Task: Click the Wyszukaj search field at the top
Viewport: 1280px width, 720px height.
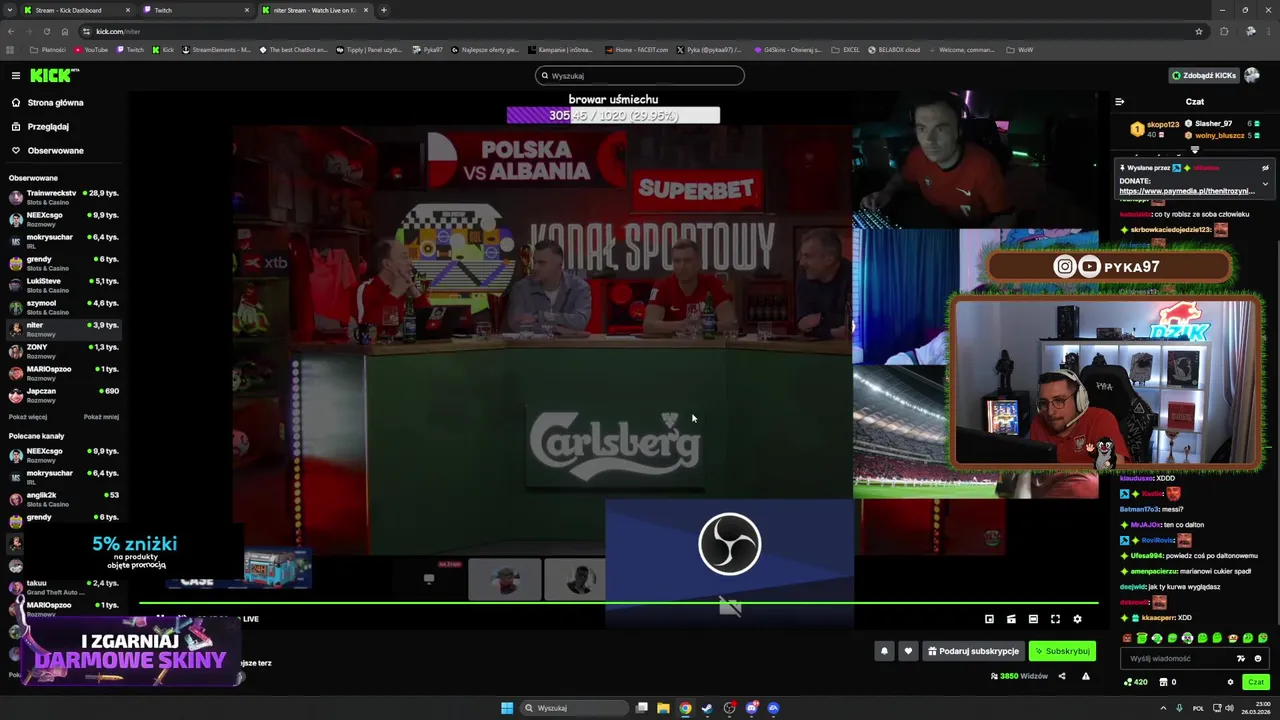Action: coord(640,75)
